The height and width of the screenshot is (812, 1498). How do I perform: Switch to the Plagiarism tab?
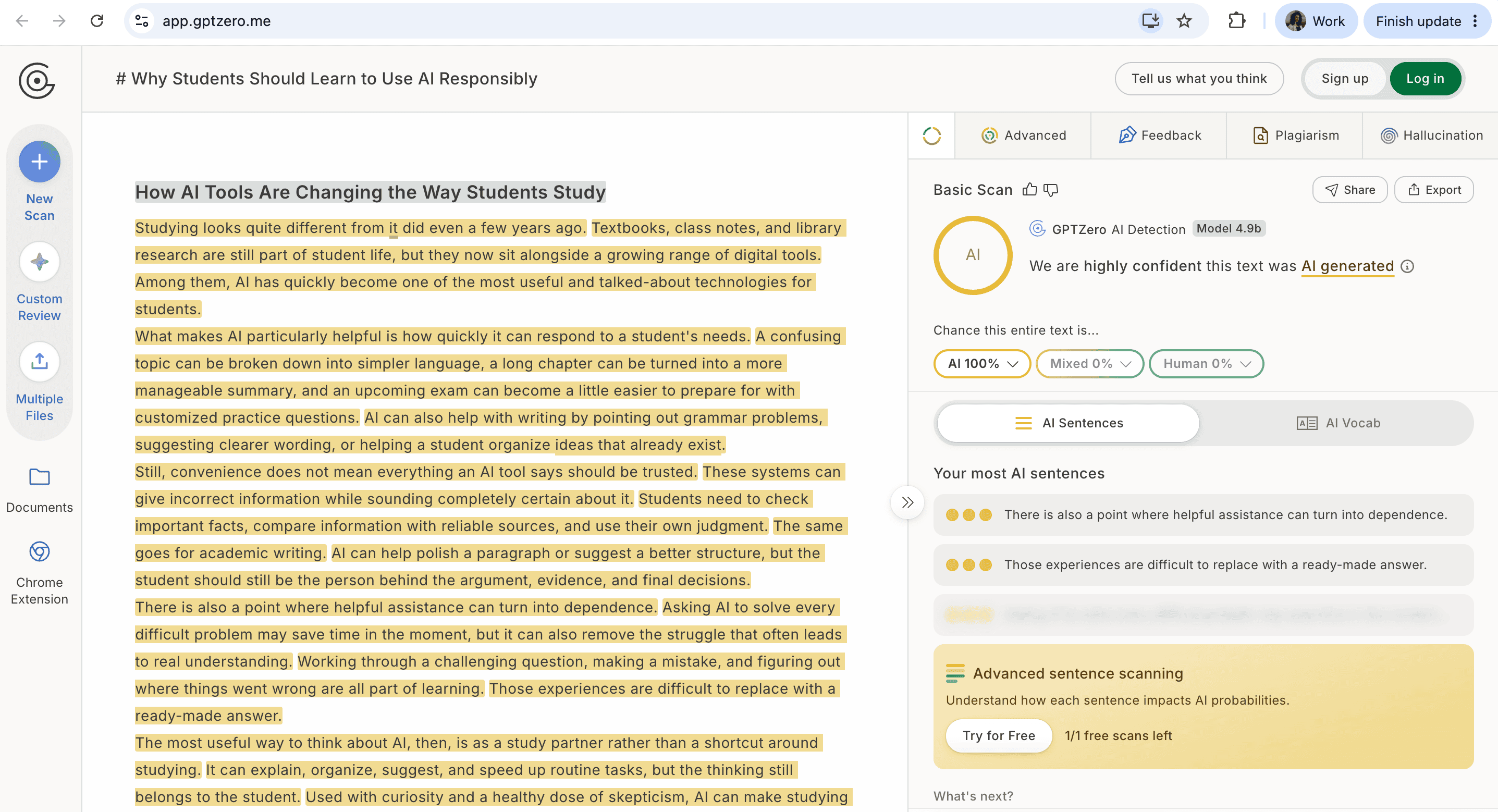(x=1295, y=136)
